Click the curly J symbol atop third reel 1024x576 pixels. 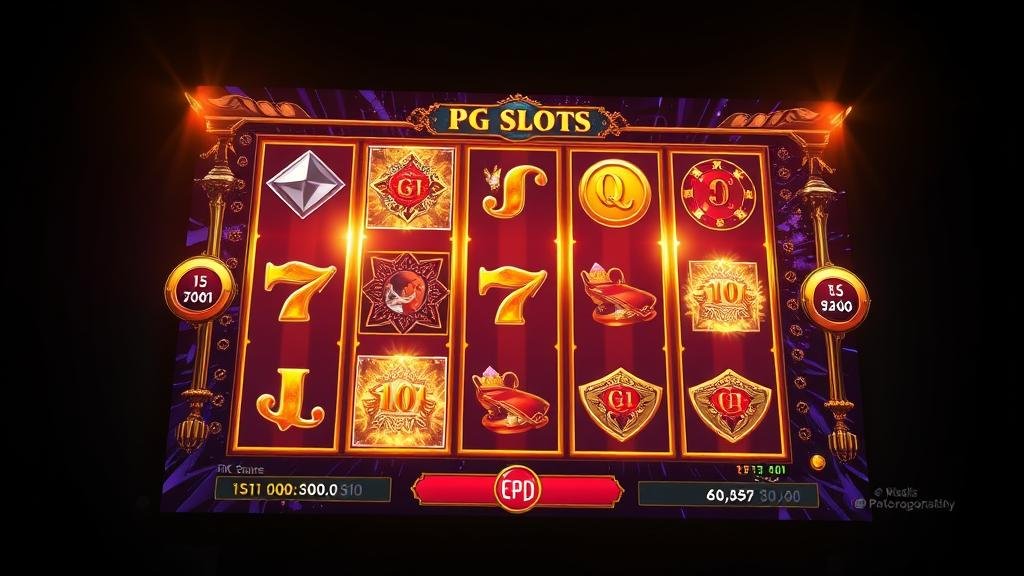(x=514, y=190)
